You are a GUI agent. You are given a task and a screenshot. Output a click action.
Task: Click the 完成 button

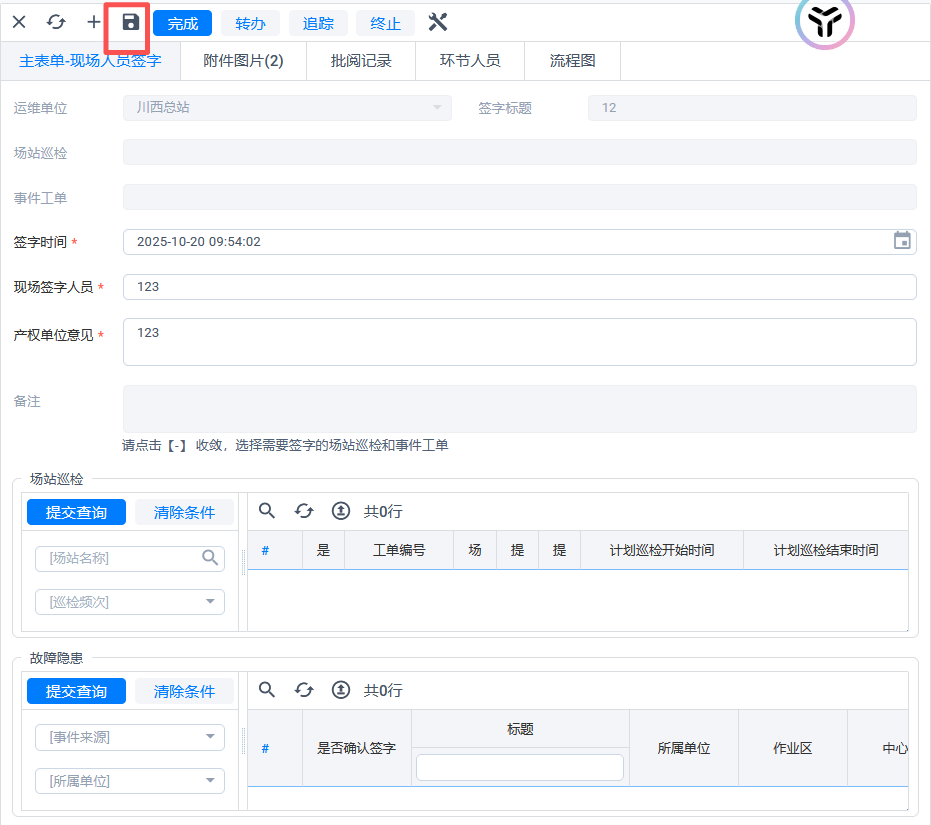(x=182, y=23)
